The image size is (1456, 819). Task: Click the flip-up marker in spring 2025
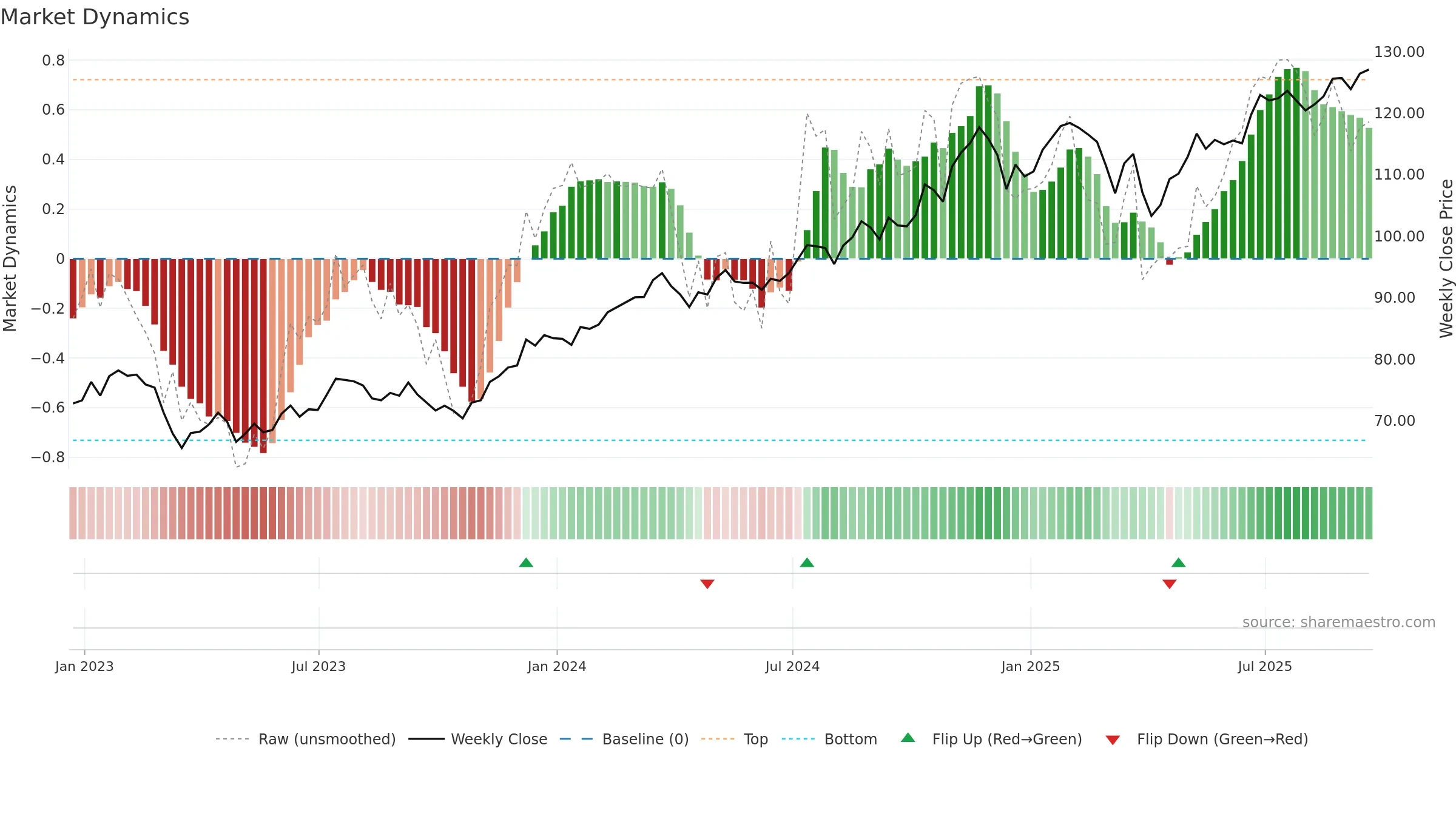(1179, 563)
